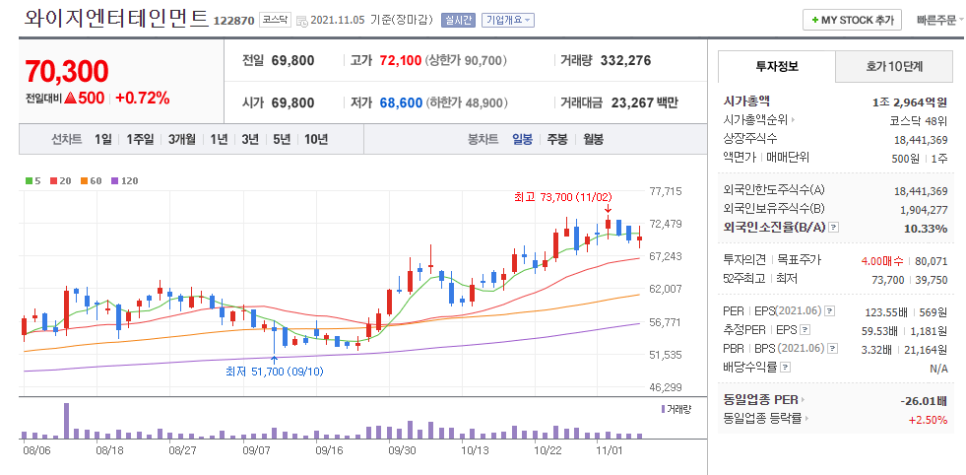
Task: Select the 일봉 candle chart
Action: (x=523, y=139)
